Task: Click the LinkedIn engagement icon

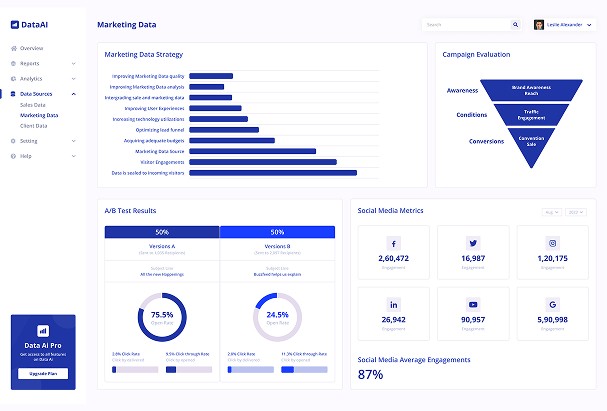Action: (393, 304)
